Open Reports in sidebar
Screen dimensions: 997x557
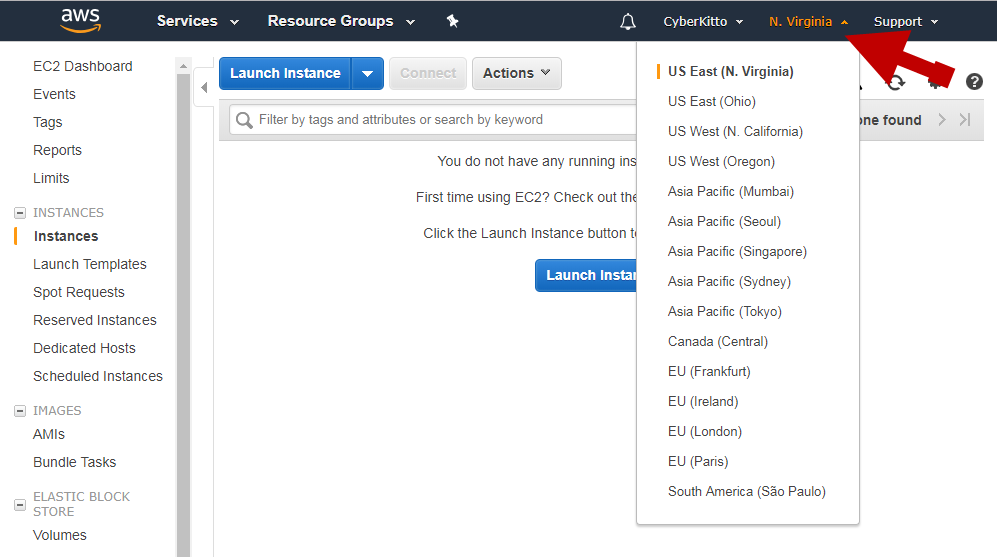pyautogui.click(x=57, y=150)
